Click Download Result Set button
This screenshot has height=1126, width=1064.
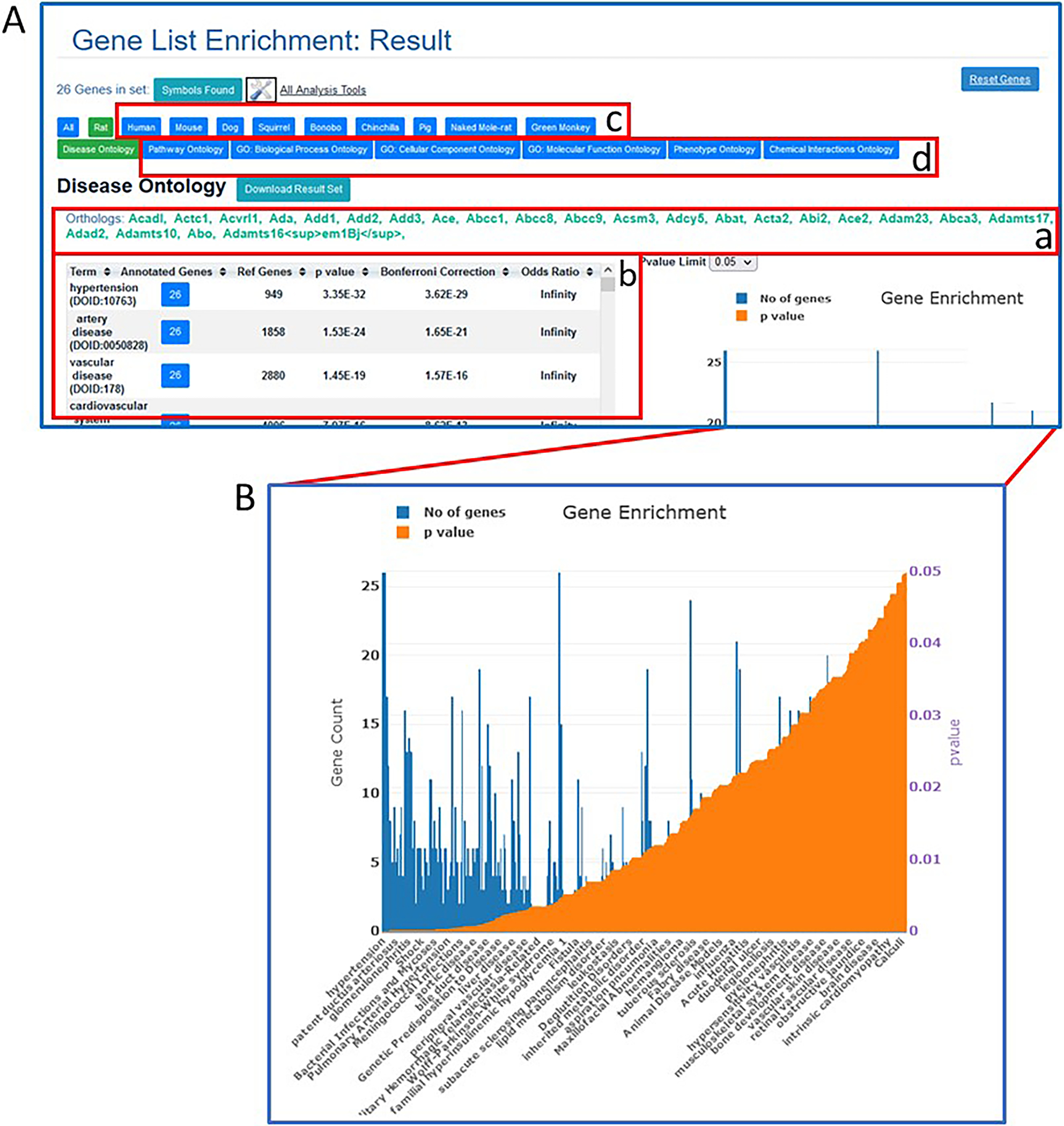coord(293,189)
